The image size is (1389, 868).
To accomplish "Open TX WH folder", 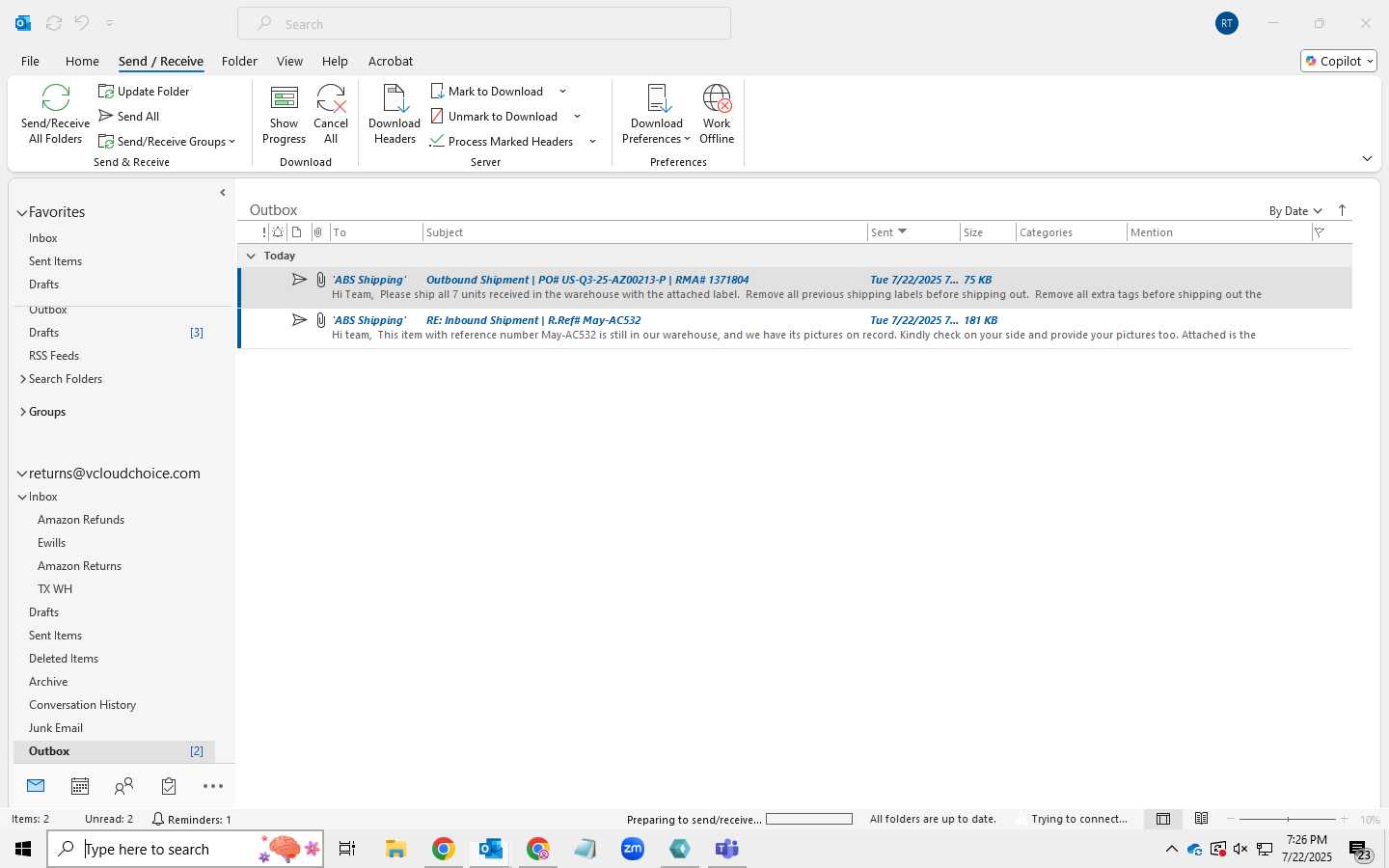I will coord(55,589).
